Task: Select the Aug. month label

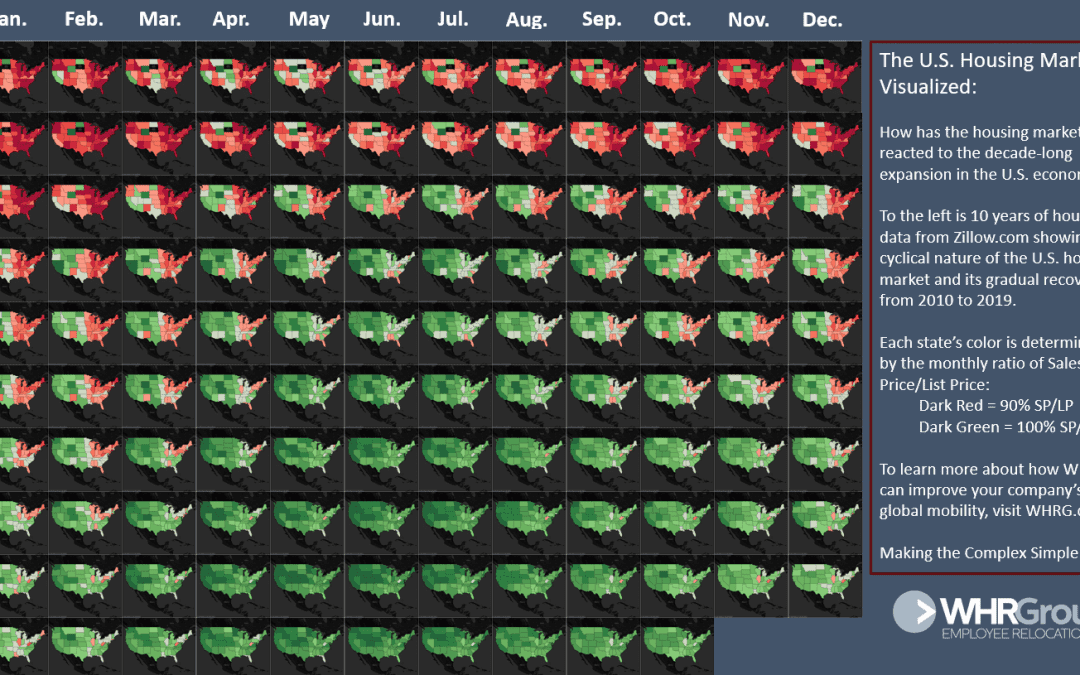Action: [x=526, y=20]
